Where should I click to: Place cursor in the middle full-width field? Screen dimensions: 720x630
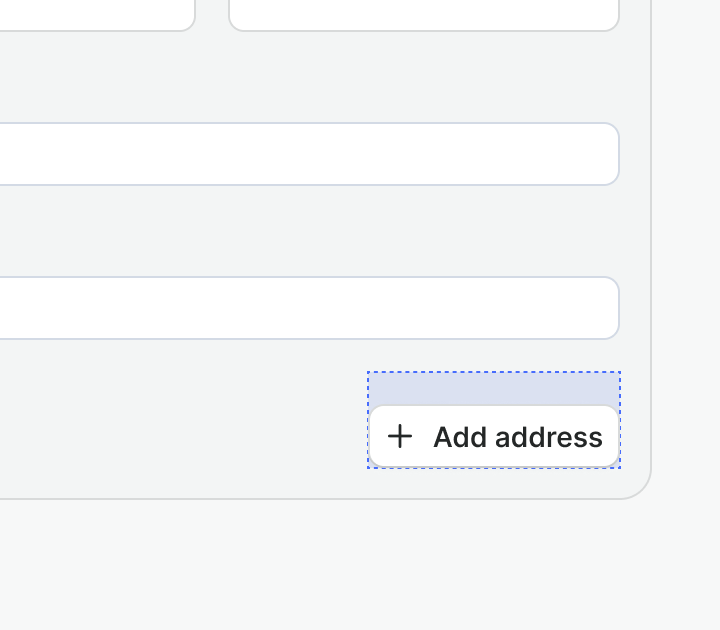point(300,154)
